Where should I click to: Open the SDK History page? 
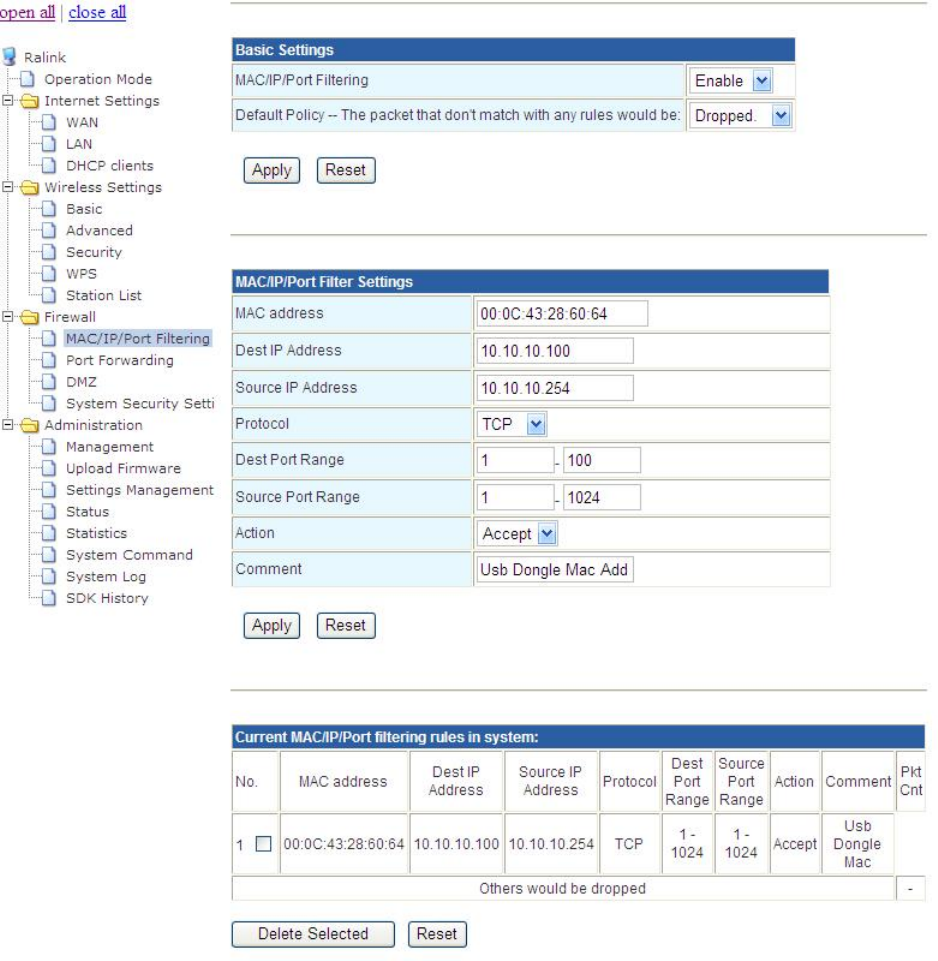(107, 598)
